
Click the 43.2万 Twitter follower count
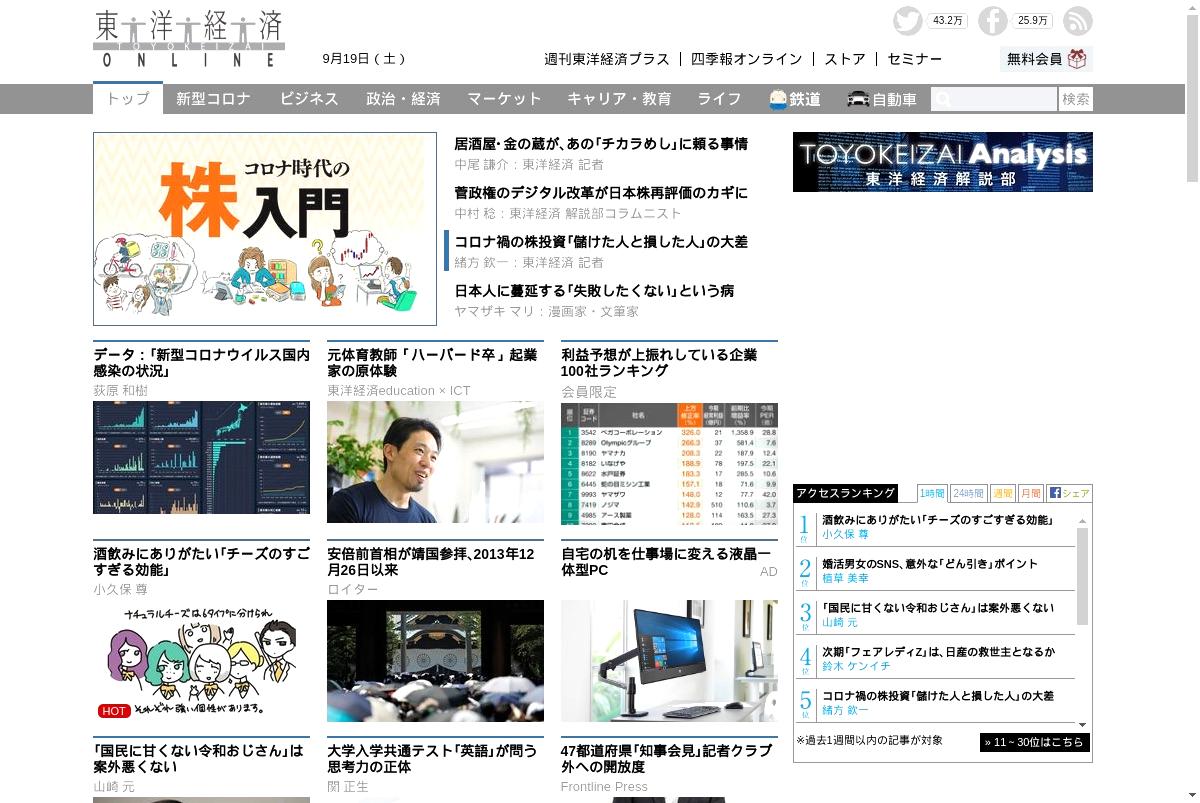[947, 21]
